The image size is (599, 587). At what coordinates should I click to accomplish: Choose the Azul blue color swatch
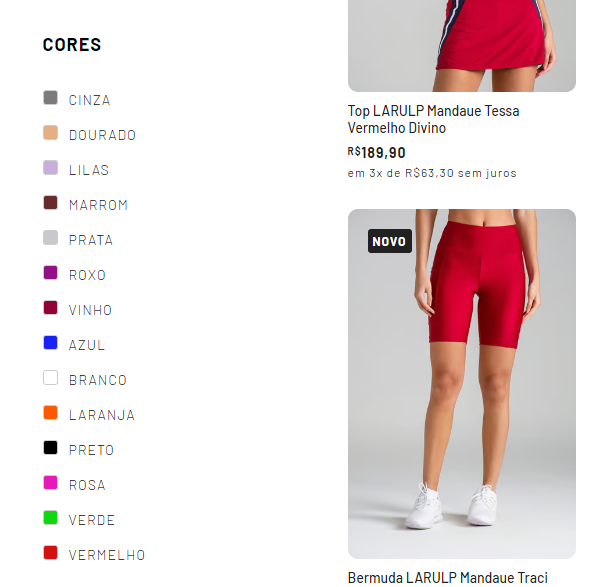50,343
